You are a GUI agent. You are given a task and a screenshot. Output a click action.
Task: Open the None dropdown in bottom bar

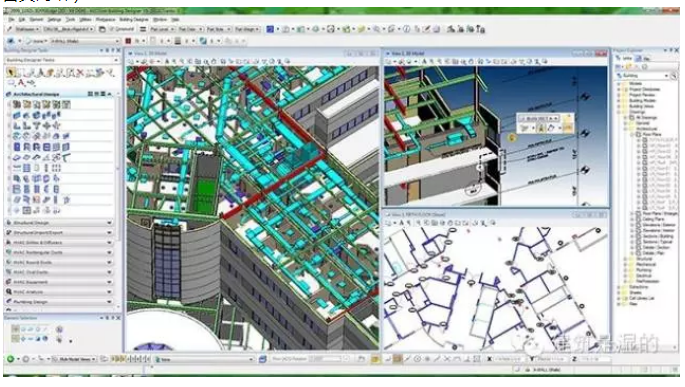[204, 359]
